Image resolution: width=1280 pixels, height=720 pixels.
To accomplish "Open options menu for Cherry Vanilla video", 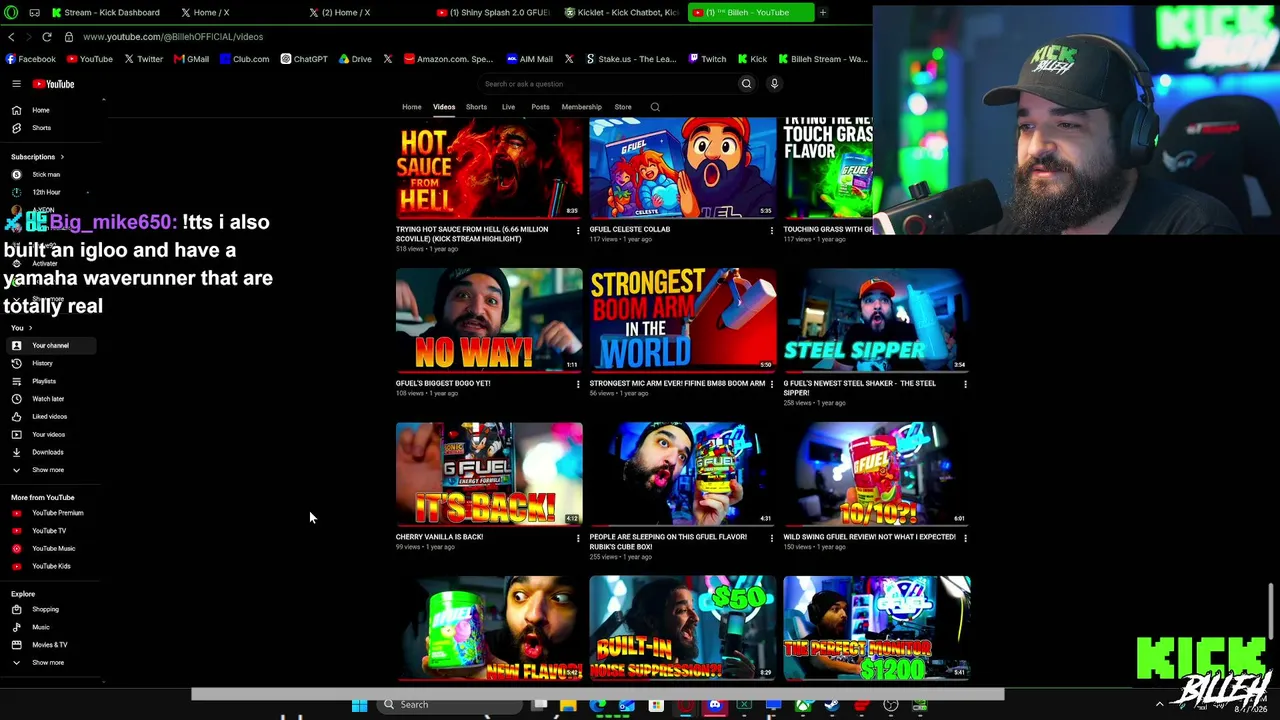I will click(578, 539).
